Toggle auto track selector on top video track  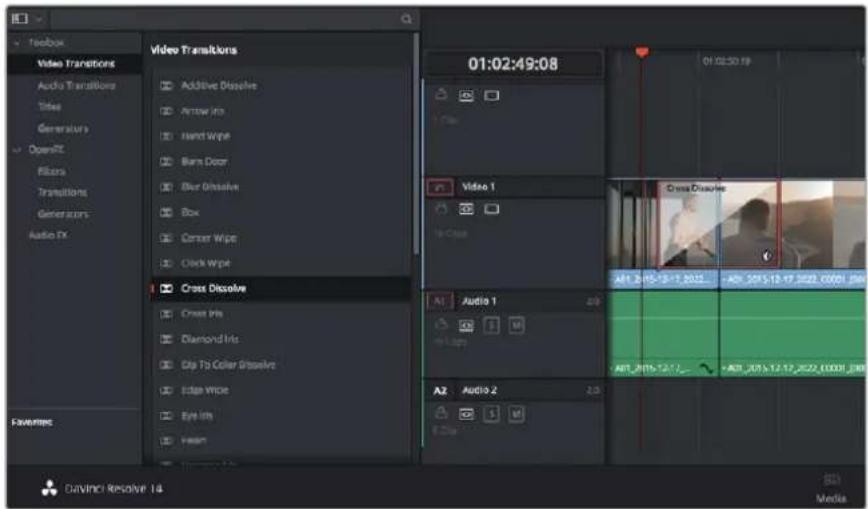click(x=467, y=96)
